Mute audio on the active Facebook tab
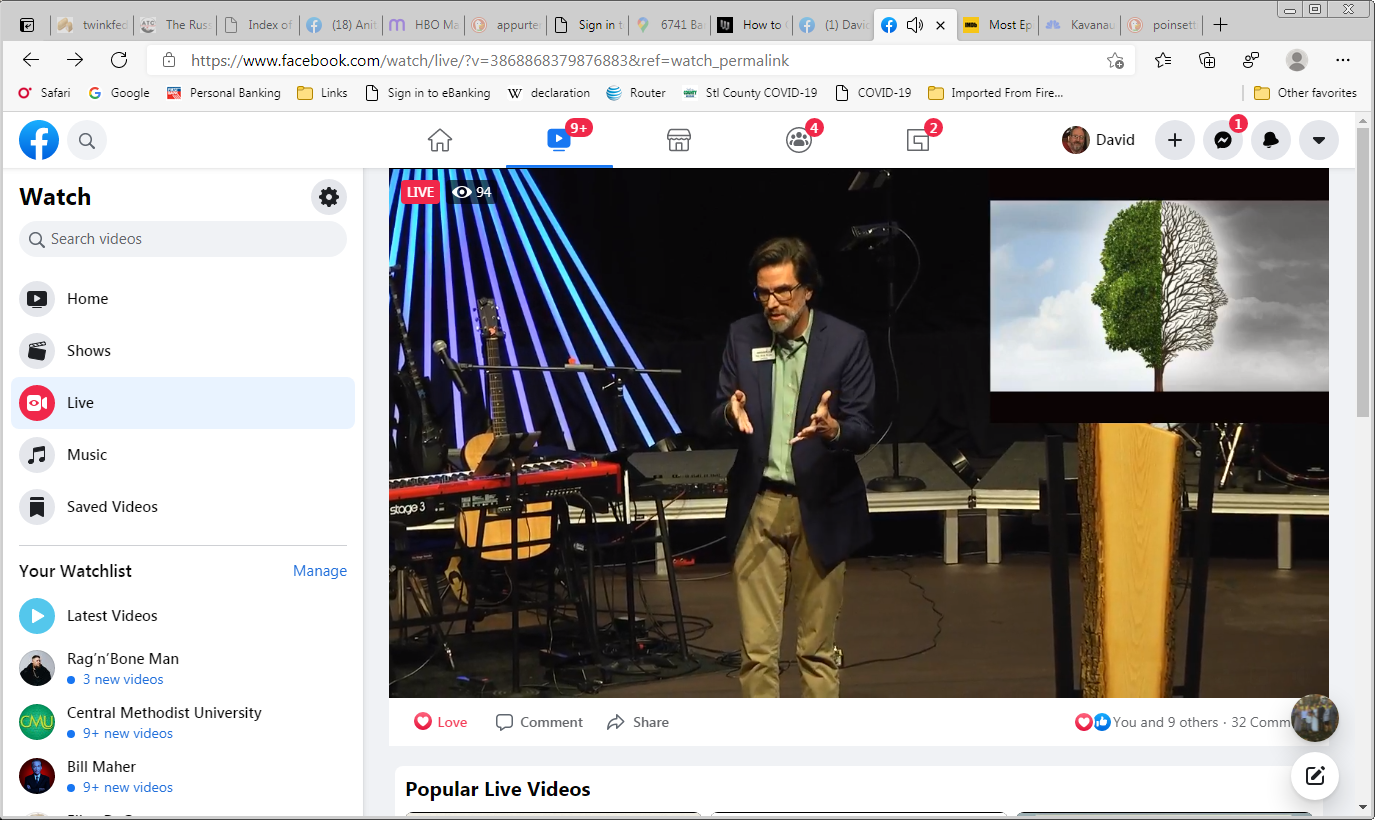This screenshot has height=820, width=1375. [x=914, y=25]
